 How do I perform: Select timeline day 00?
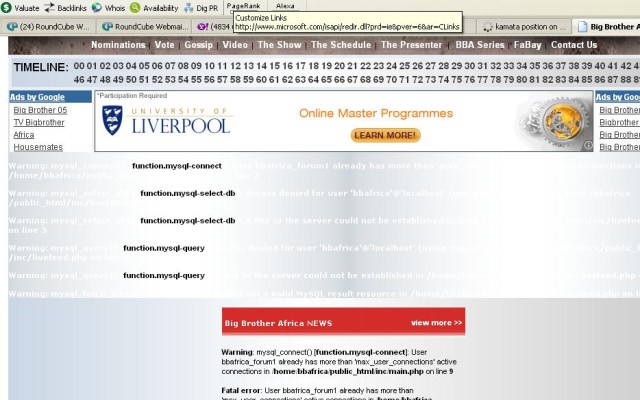click(x=79, y=66)
